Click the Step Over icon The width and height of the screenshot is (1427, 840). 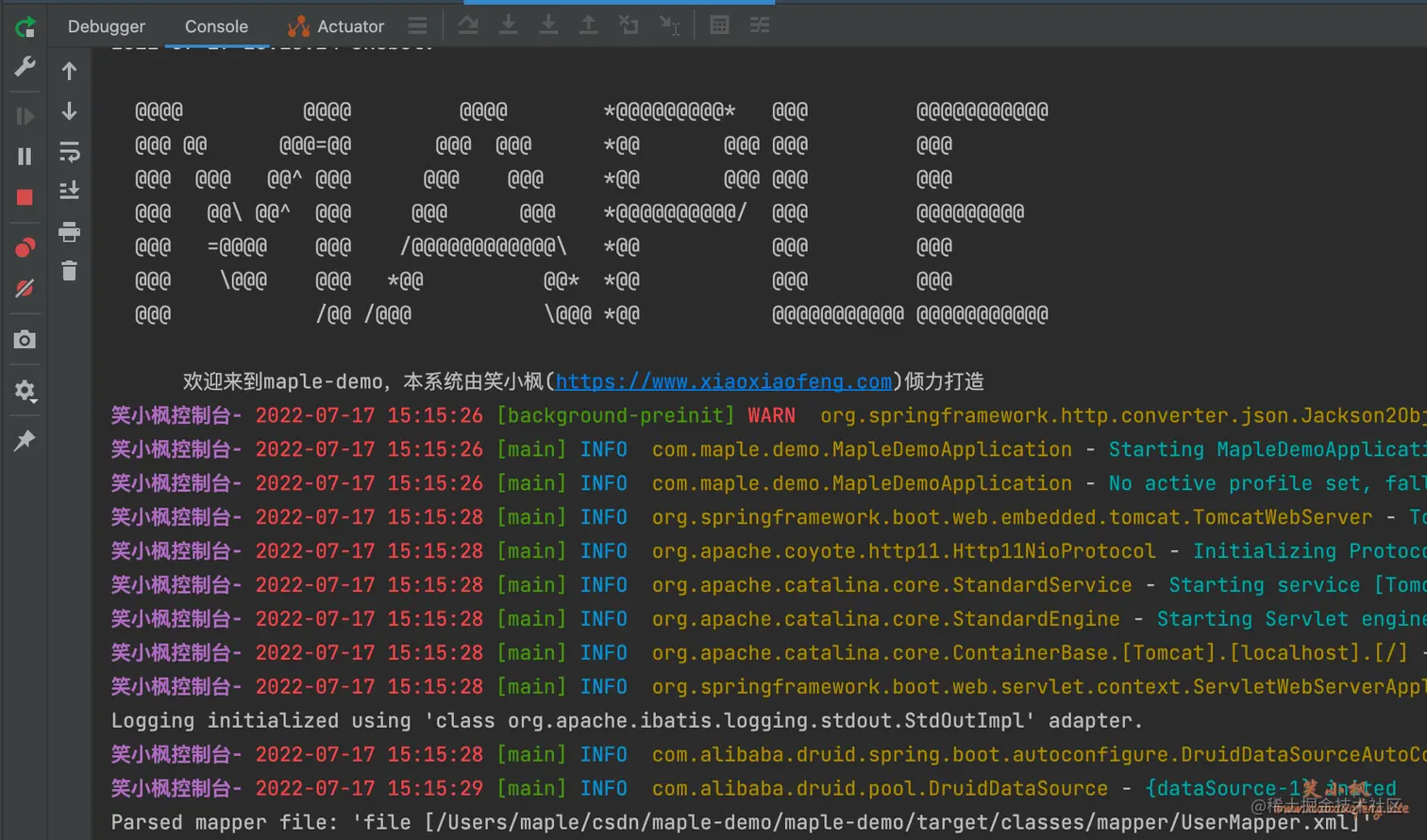click(x=468, y=25)
